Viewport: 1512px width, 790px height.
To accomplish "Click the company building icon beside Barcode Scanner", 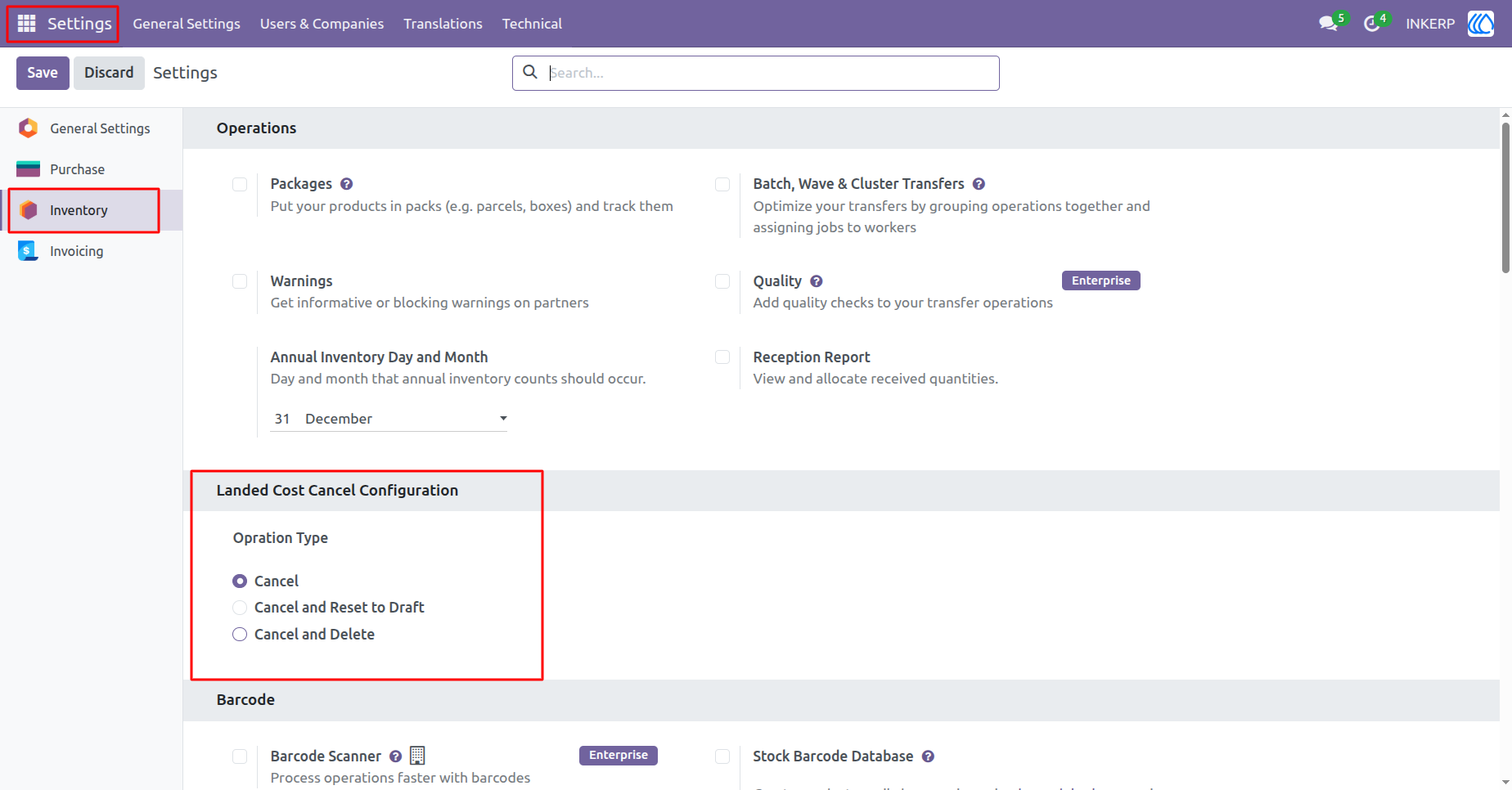I will 417,756.
